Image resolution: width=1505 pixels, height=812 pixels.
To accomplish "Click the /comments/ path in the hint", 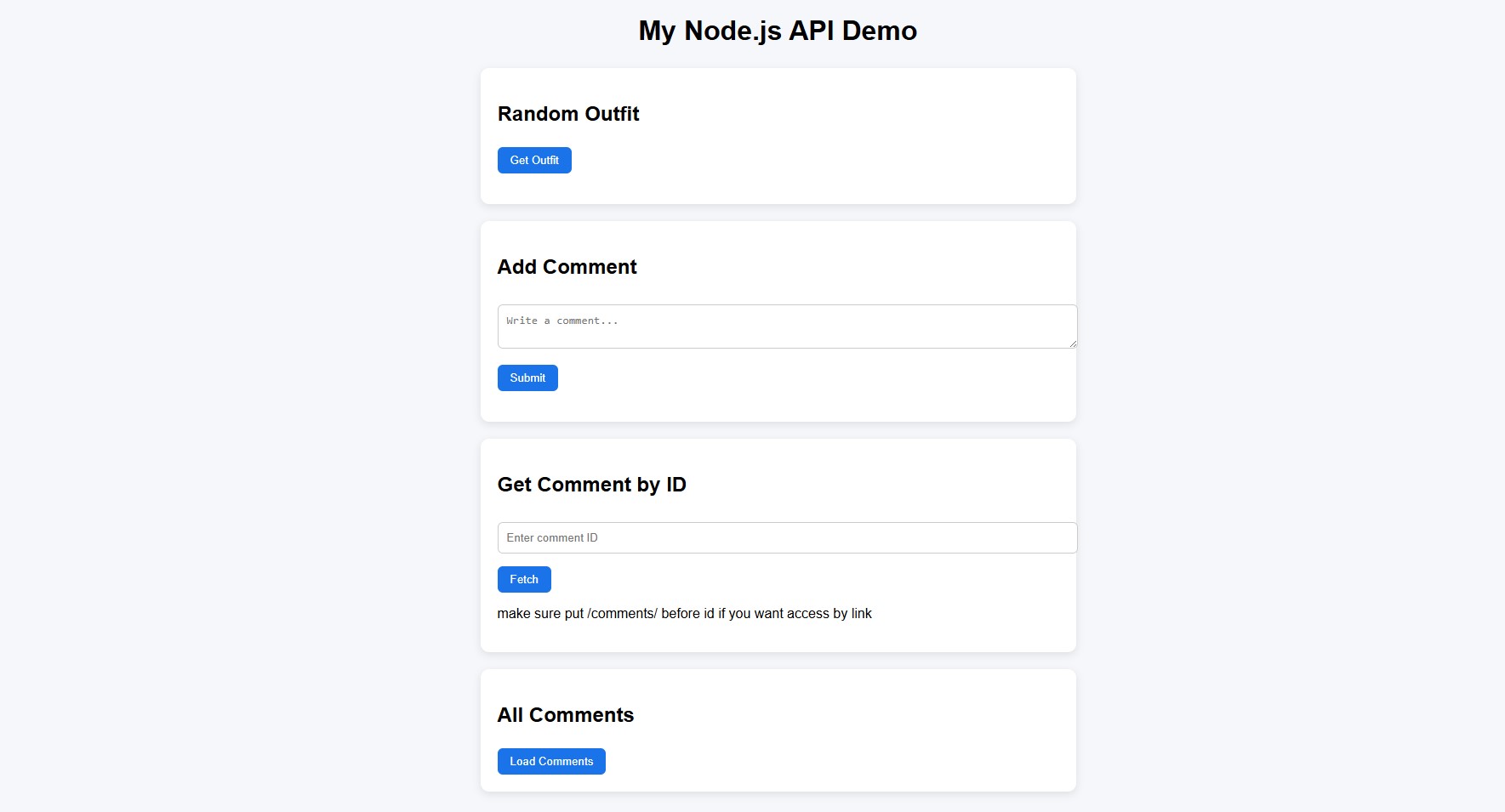I will click(x=622, y=613).
